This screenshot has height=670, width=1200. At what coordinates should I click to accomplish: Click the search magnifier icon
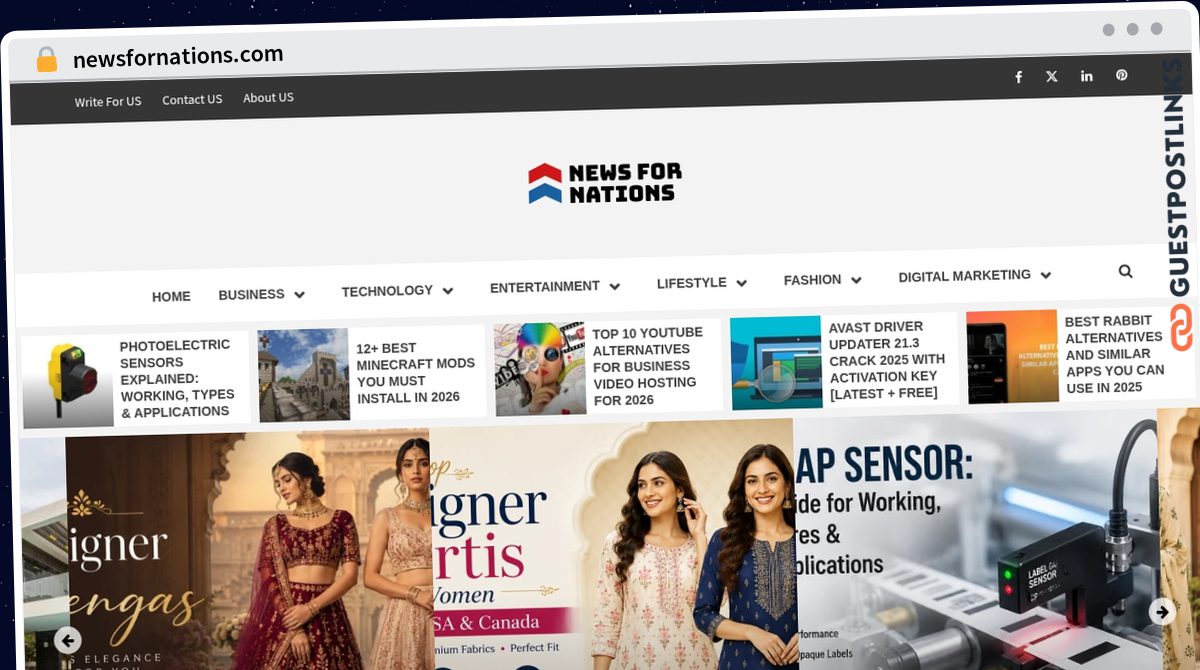[1125, 271]
